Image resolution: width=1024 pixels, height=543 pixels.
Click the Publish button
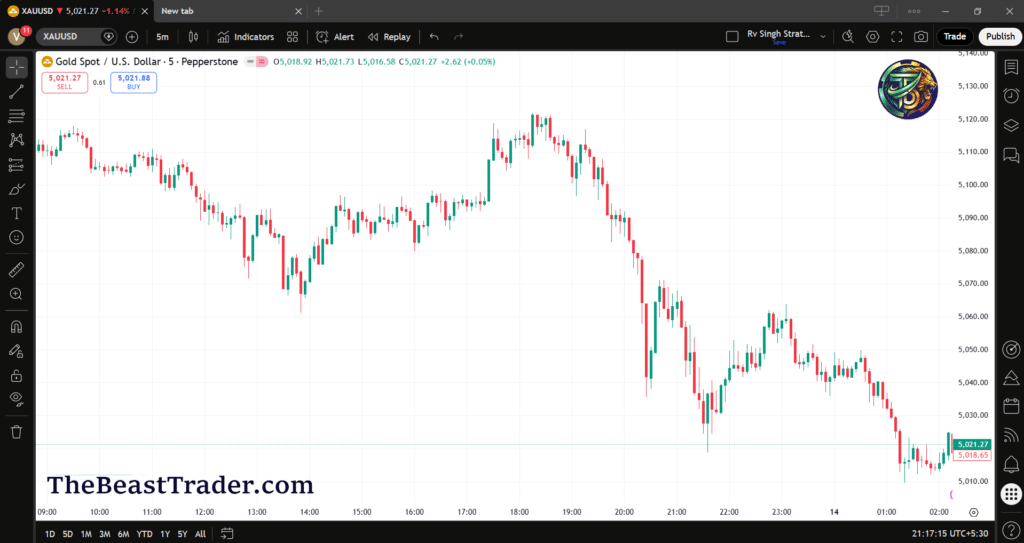click(x=999, y=37)
